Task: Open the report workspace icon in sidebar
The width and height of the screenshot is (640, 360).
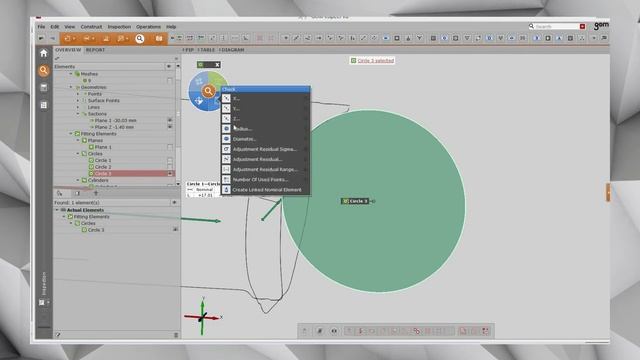Action: (44, 88)
